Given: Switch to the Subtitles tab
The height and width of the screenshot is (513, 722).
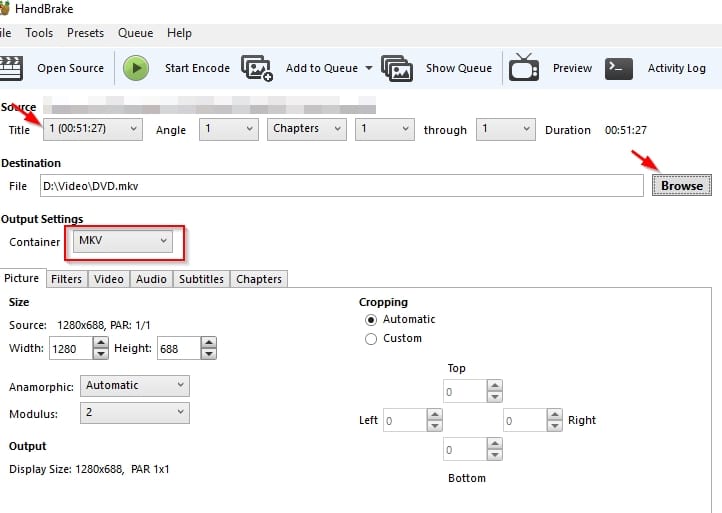Looking at the screenshot, I should tap(201, 279).
